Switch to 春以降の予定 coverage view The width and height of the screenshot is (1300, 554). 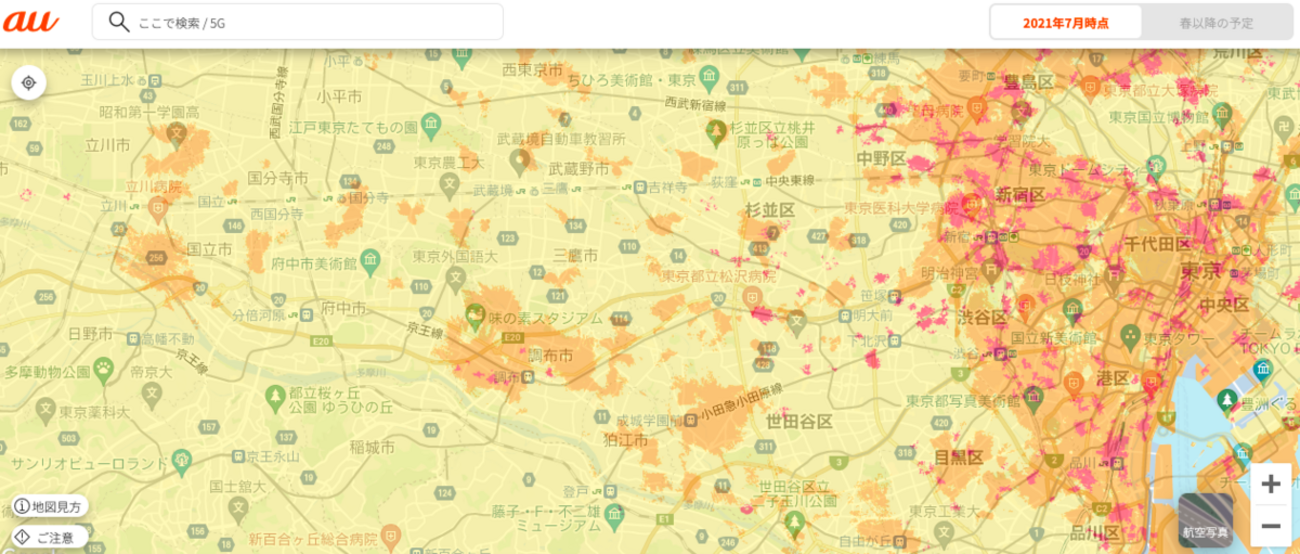[1215, 22]
